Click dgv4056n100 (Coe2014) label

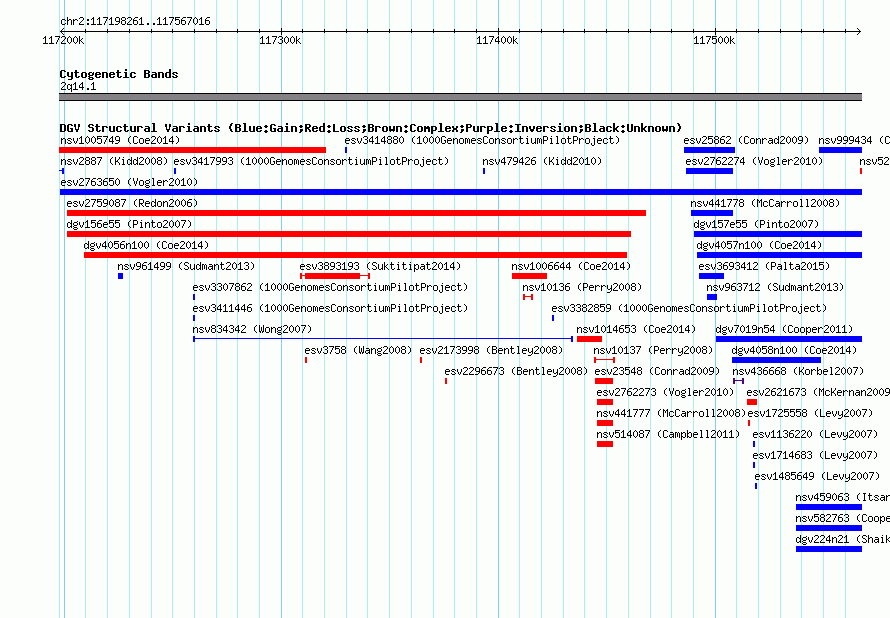coord(146,245)
